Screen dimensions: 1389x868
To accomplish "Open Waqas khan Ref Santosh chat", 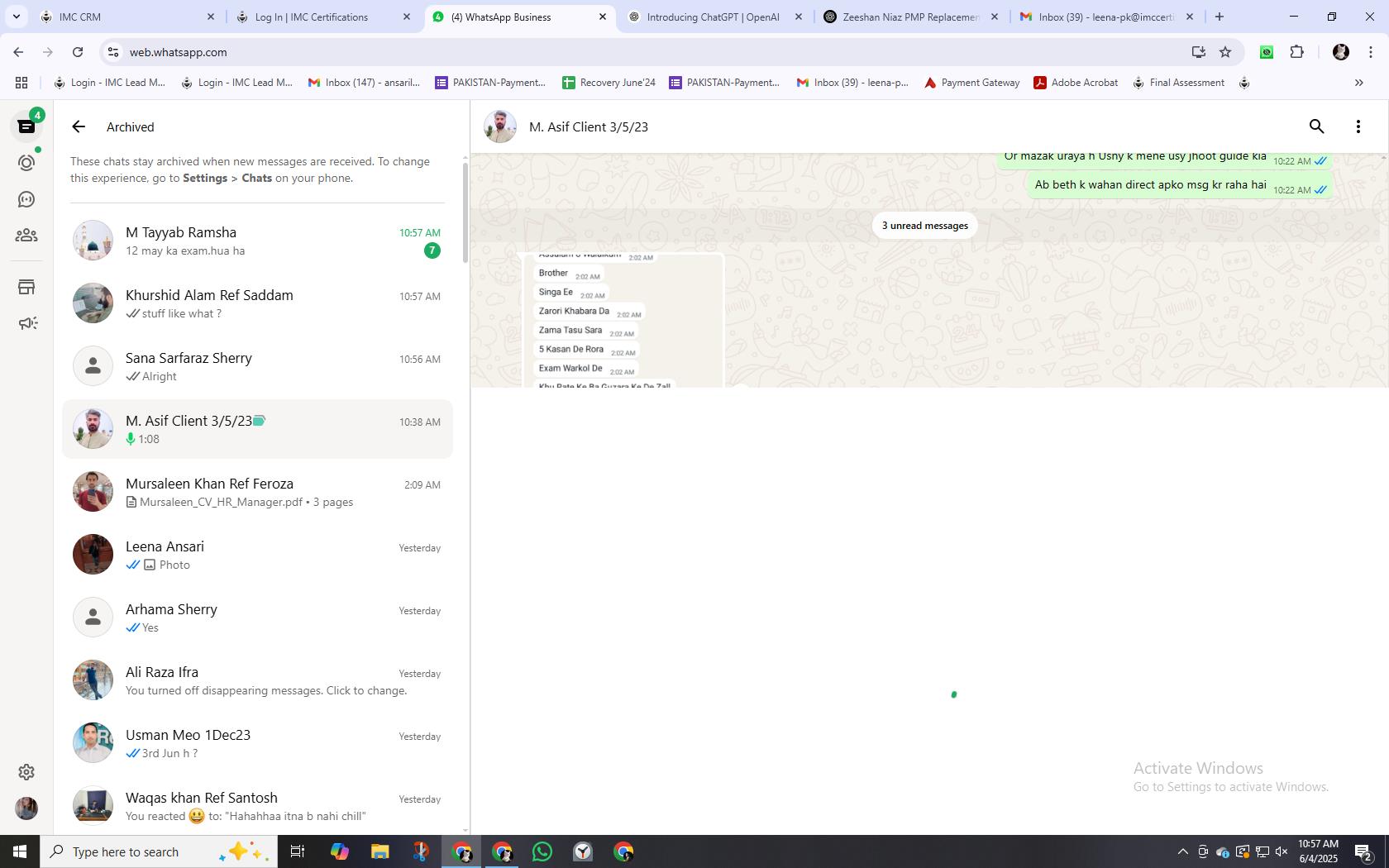I will click(x=257, y=806).
